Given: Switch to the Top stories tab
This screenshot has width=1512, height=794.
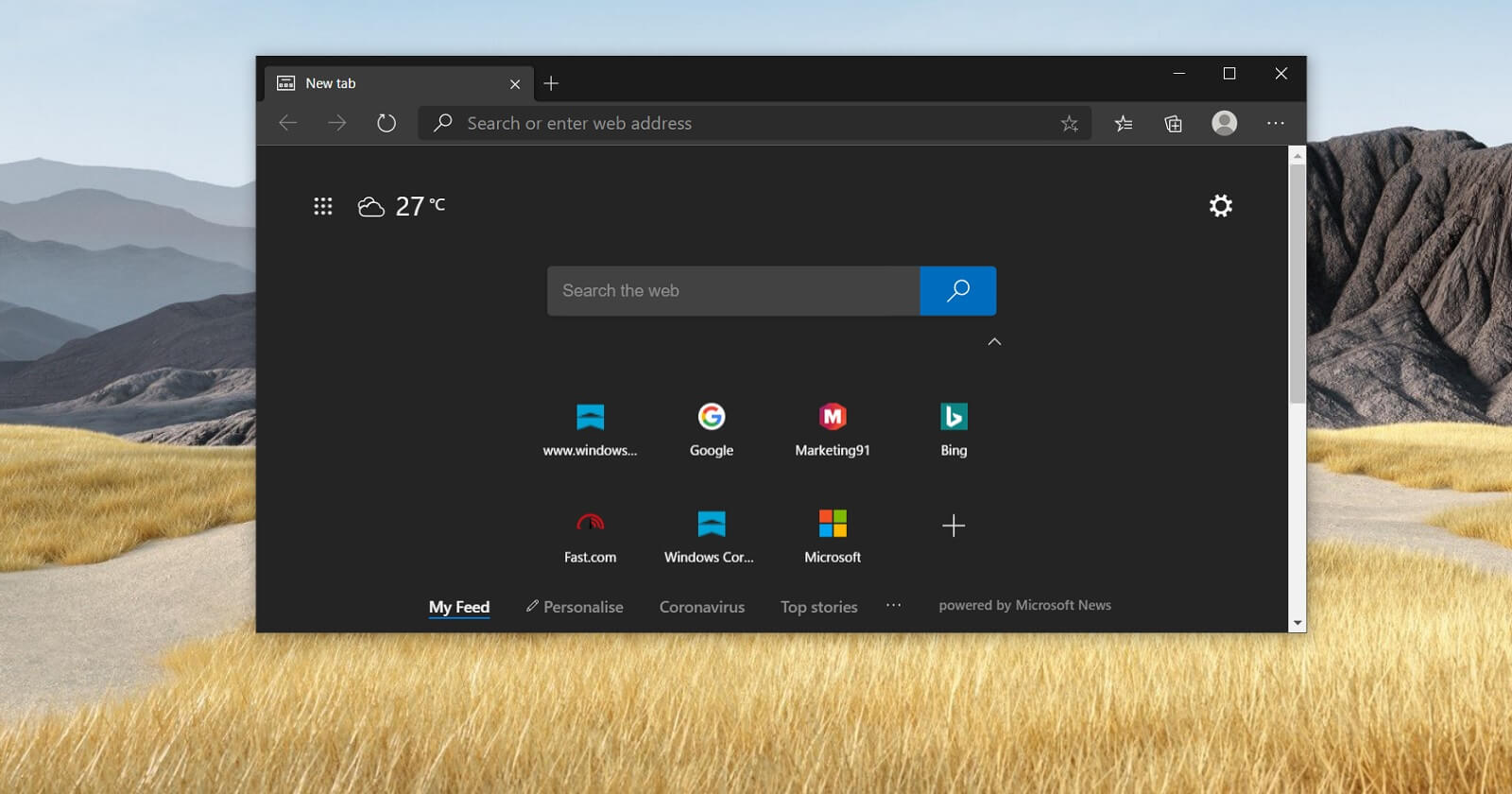Looking at the screenshot, I should coord(819,607).
